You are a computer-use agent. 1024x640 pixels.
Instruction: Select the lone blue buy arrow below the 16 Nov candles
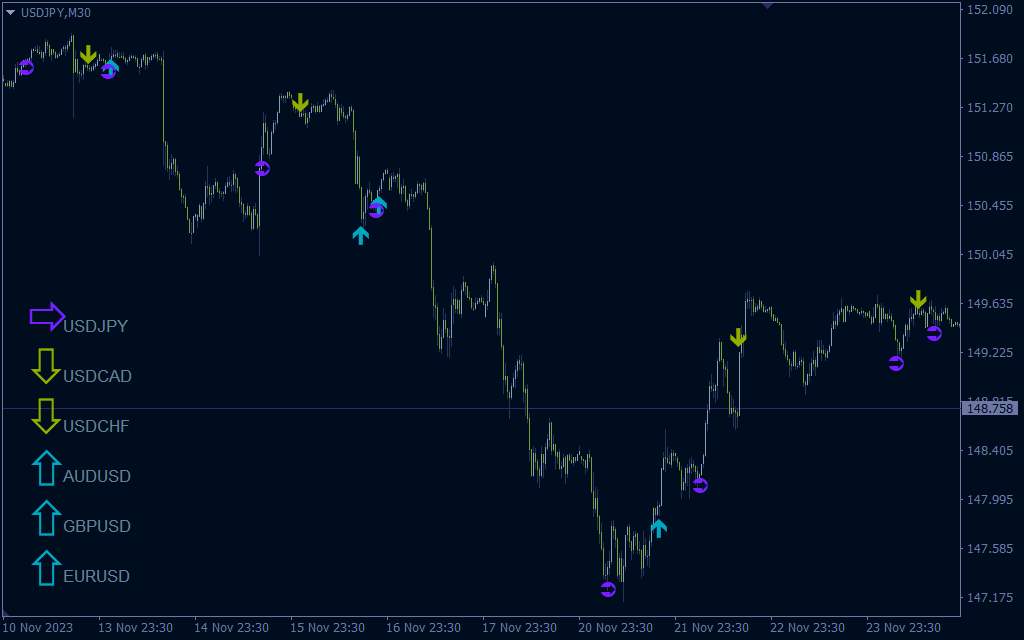point(361,235)
